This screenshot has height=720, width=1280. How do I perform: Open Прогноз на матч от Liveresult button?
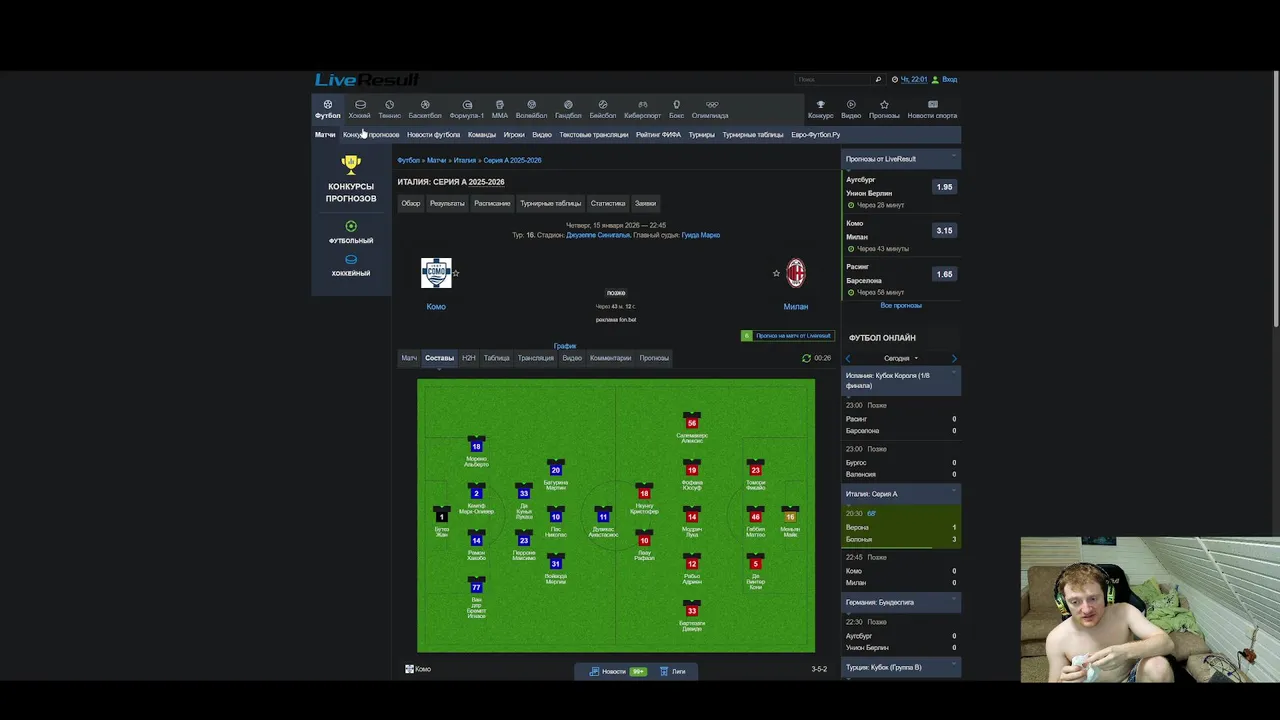click(787, 336)
